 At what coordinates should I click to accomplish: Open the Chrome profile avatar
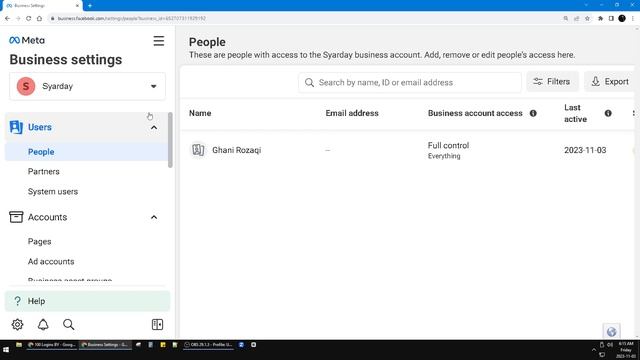[622, 18]
